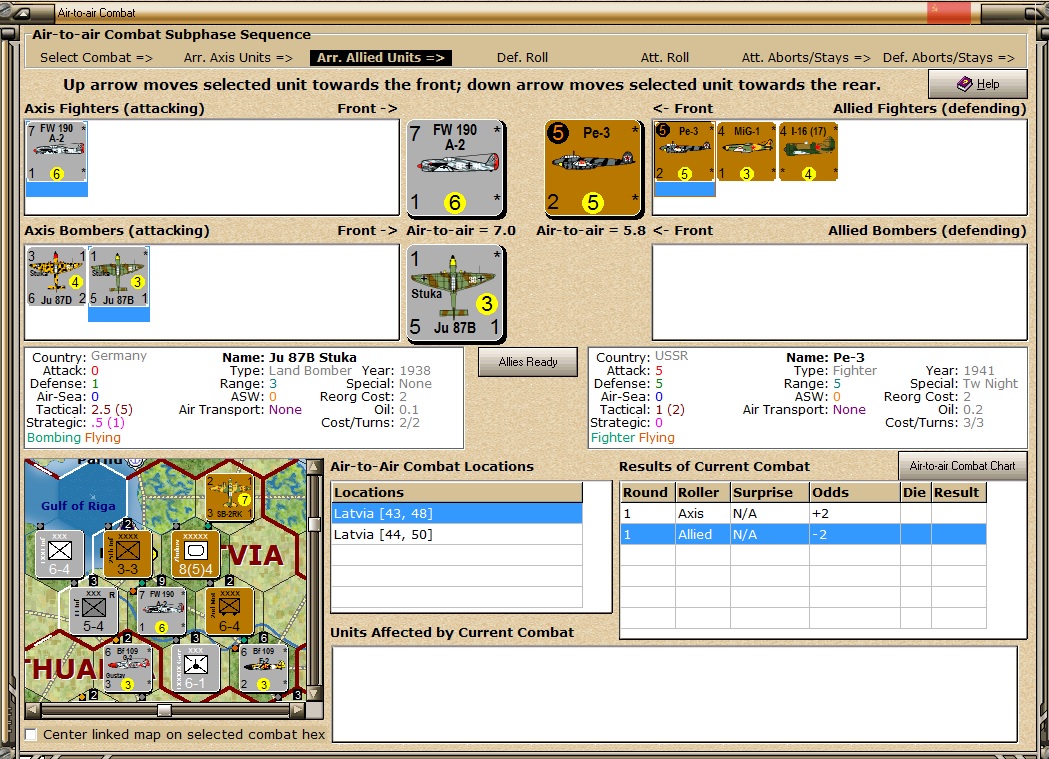Image resolution: width=1049 pixels, height=759 pixels.
Task: Click the Roller column header in results
Action: tap(702, 493)
